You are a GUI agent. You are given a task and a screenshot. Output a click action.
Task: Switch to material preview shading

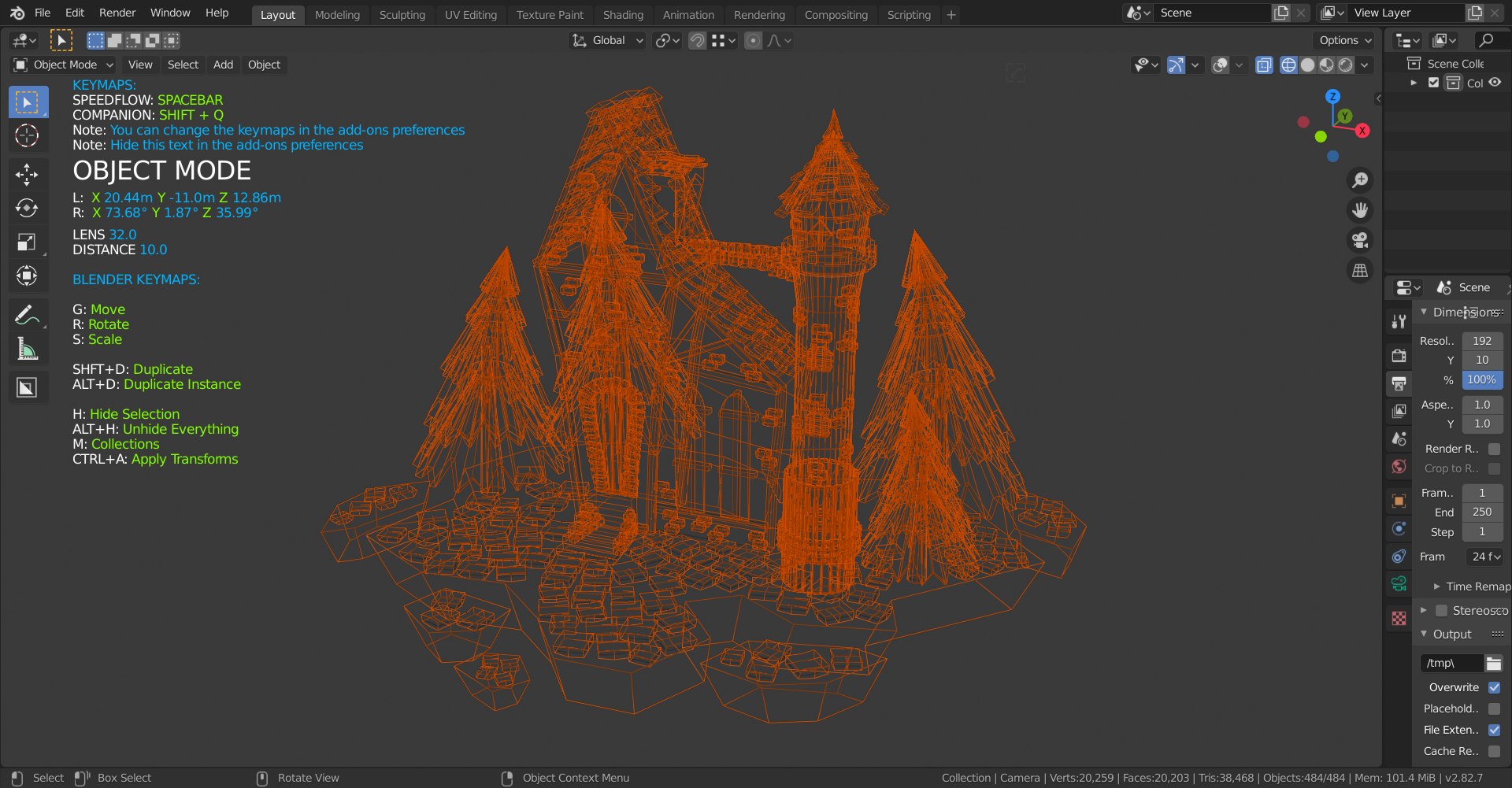[x=1326, y=65]
